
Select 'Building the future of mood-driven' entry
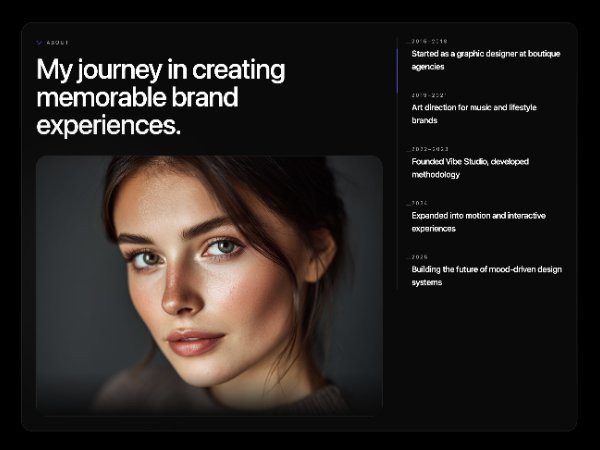(x=487, y=276)
